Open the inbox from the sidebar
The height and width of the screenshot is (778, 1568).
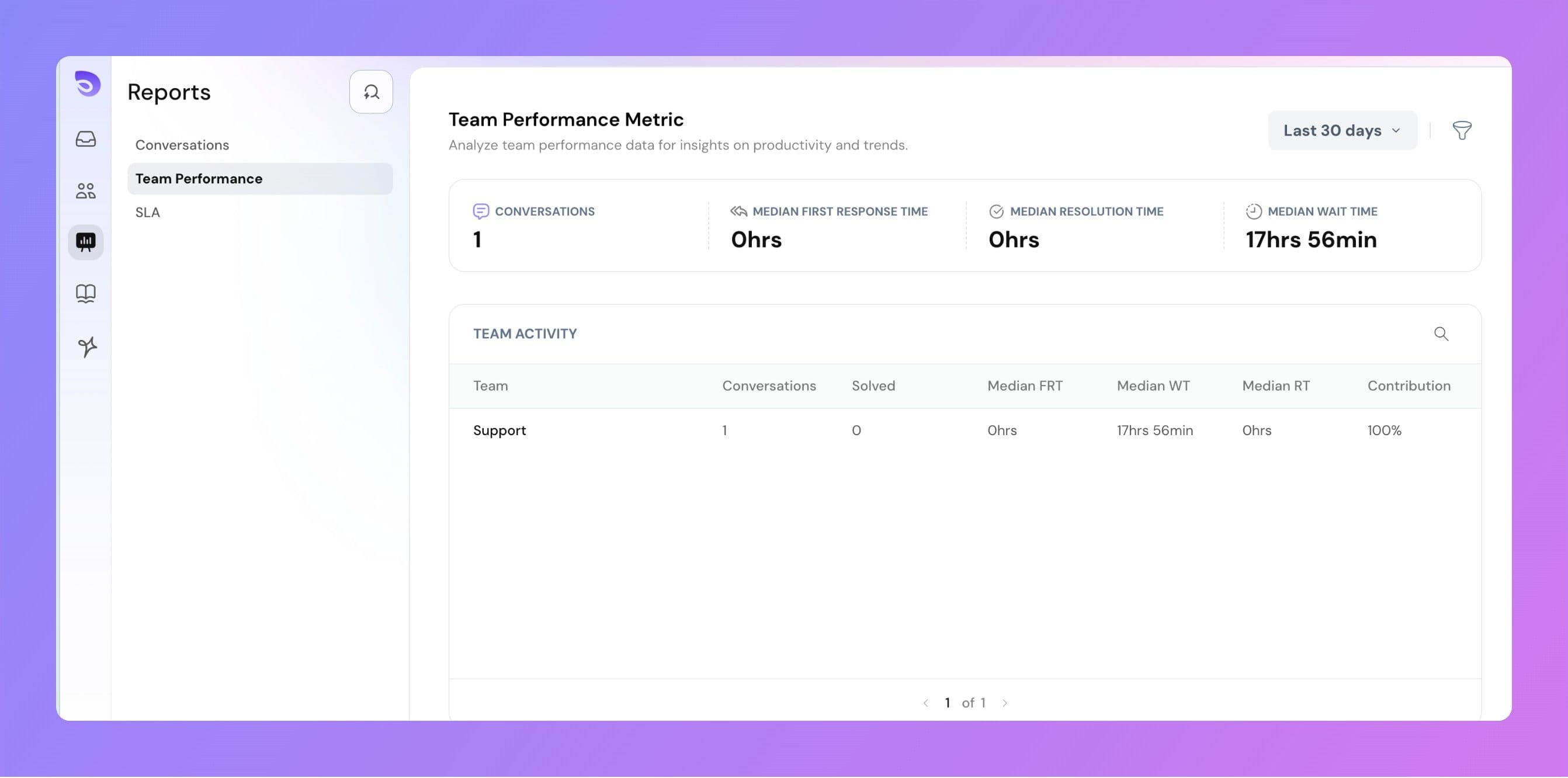click(x=86, y=140)
